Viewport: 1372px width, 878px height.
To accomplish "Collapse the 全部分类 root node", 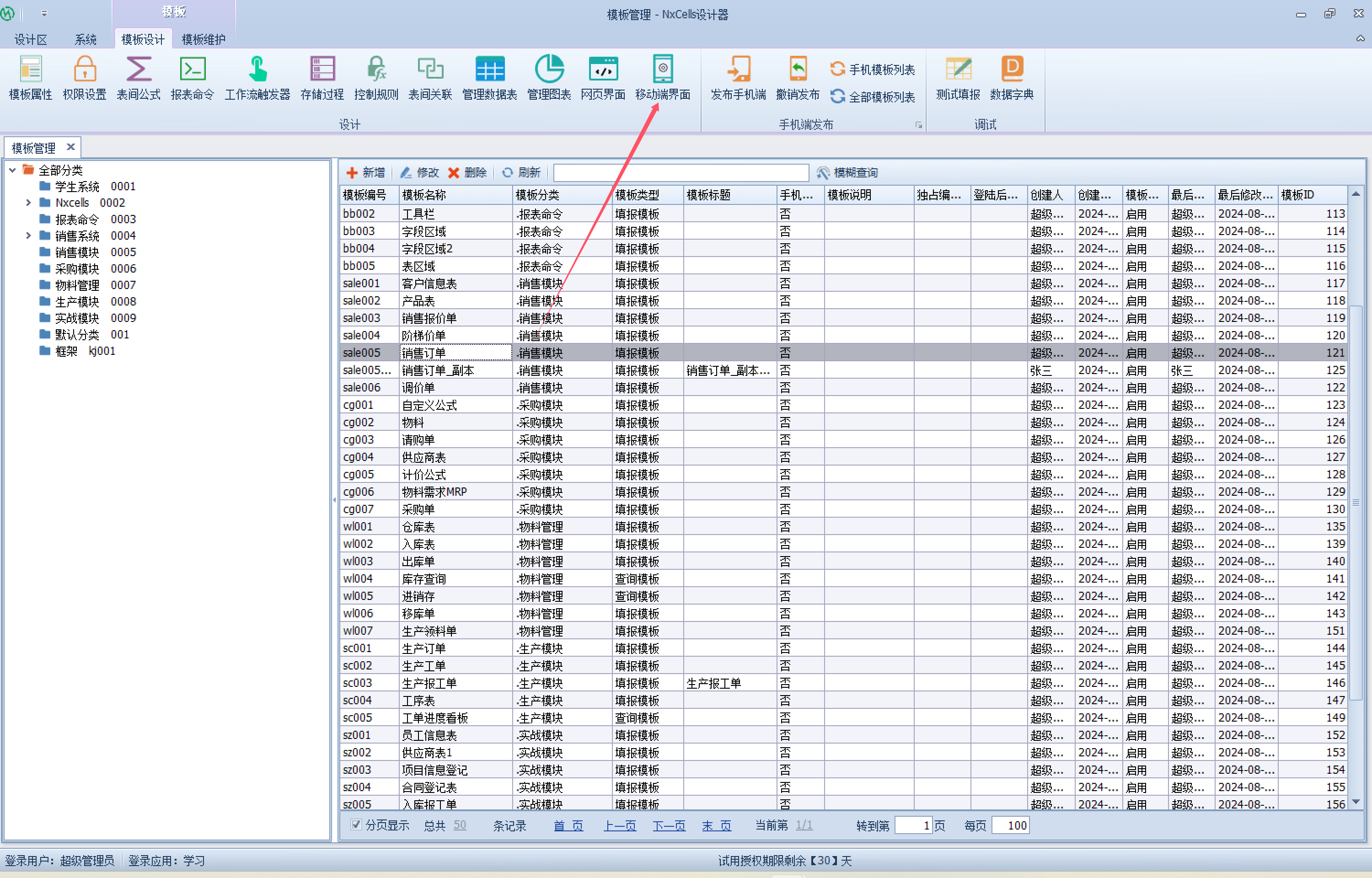I will point(12,170).
